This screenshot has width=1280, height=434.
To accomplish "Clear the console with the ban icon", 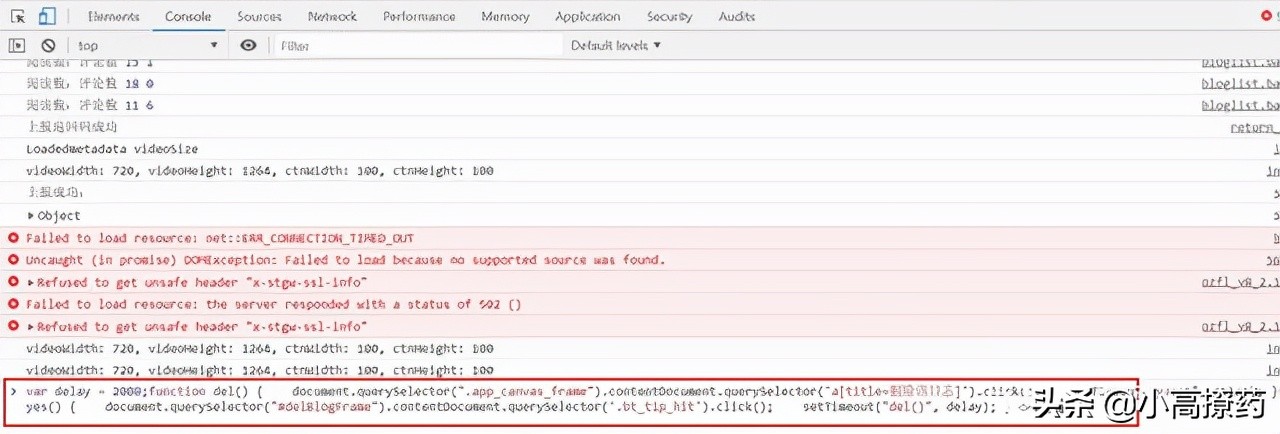I will (48, 46).
